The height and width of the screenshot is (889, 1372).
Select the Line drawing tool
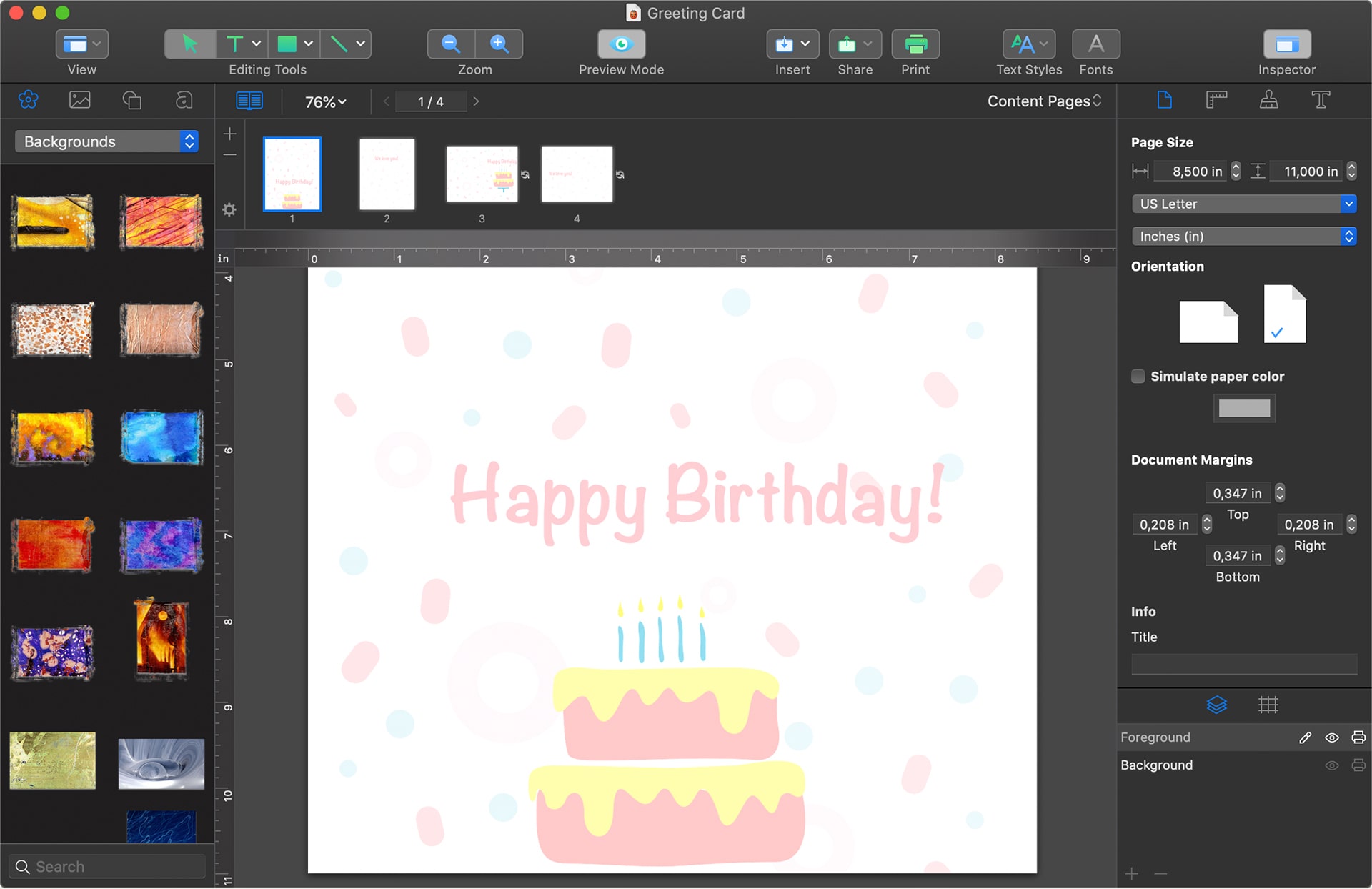(338, 44)
